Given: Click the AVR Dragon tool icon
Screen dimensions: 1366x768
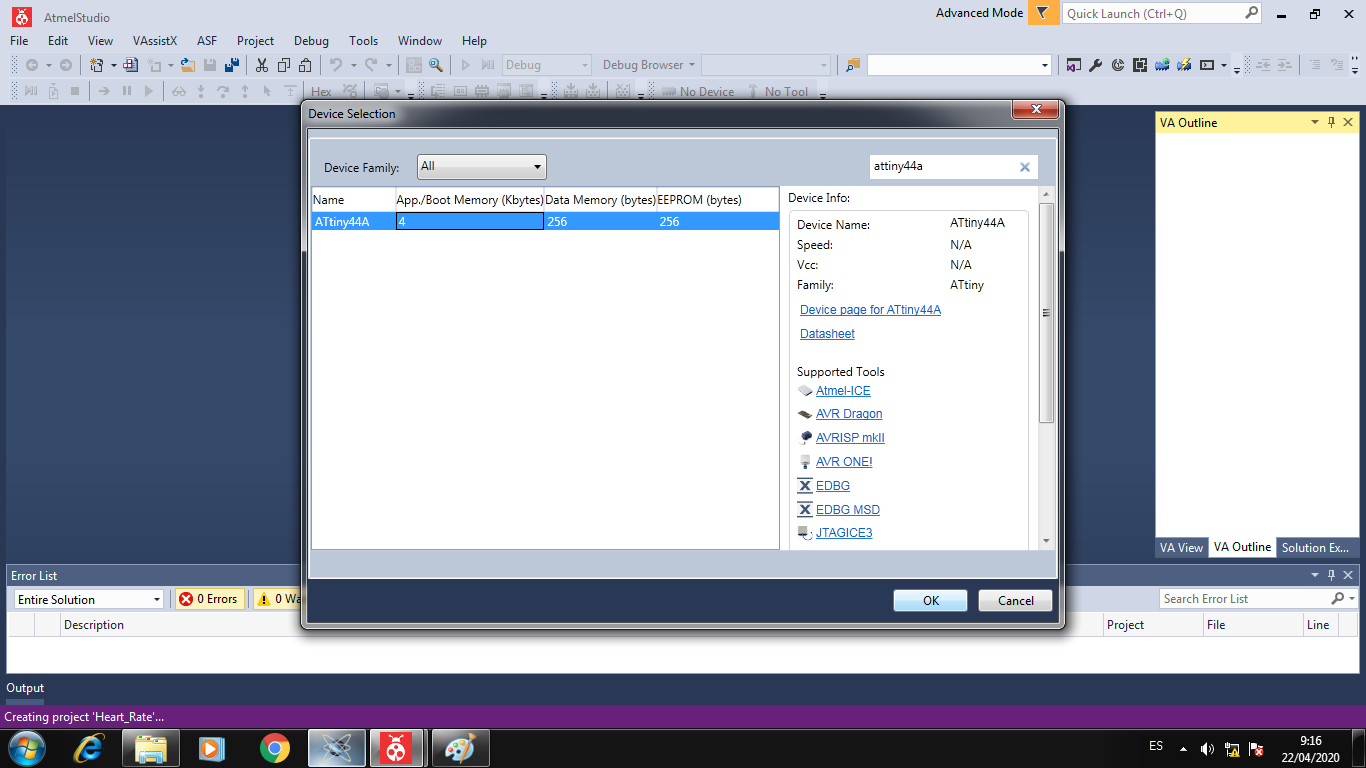Looking at the screenshot, I should (x=805, y=414).
